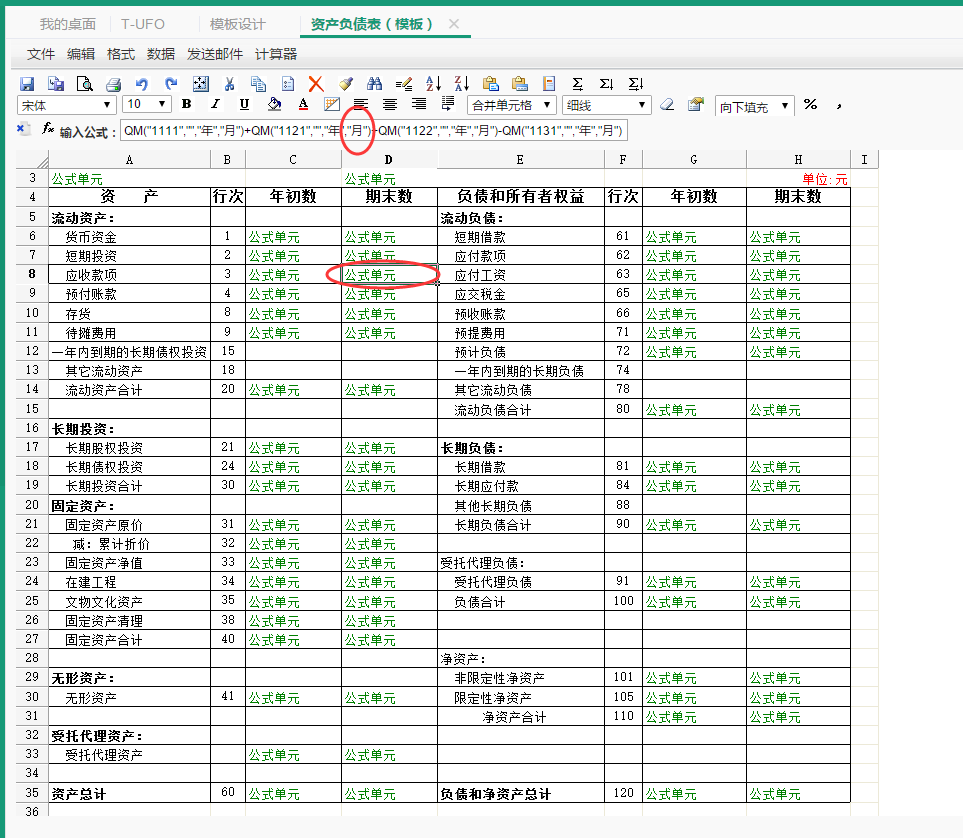Select the 货币资金 cell
Image resolution: width=963 pixels, height=838 pixels.
point(129,237)
